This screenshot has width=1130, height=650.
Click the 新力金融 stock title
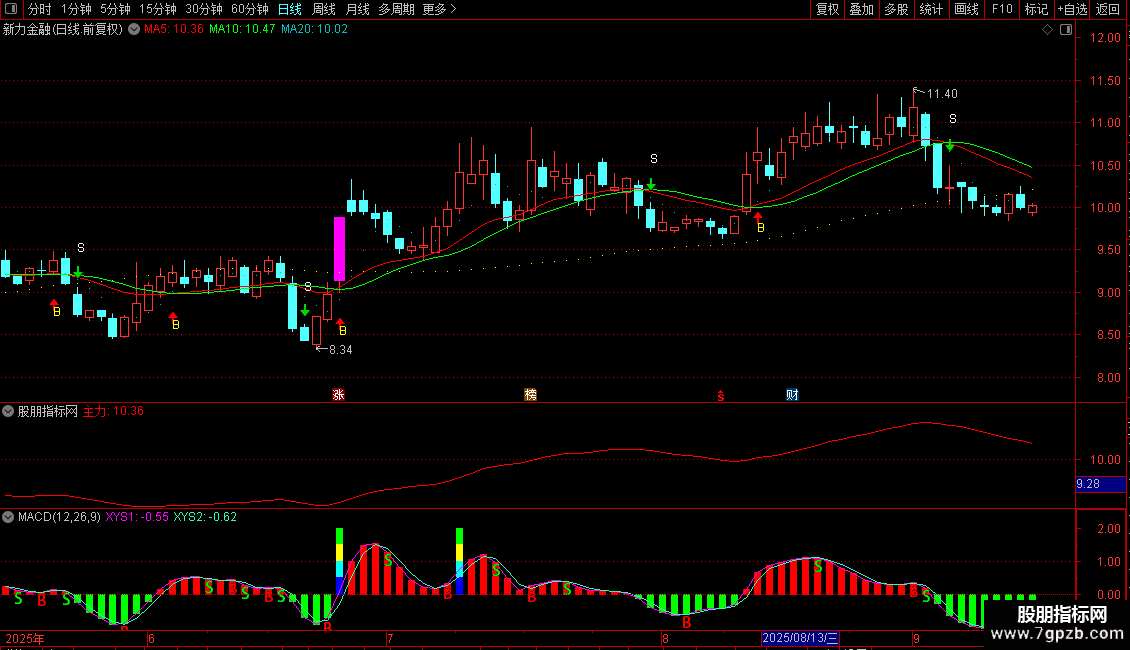coord(63,30)
